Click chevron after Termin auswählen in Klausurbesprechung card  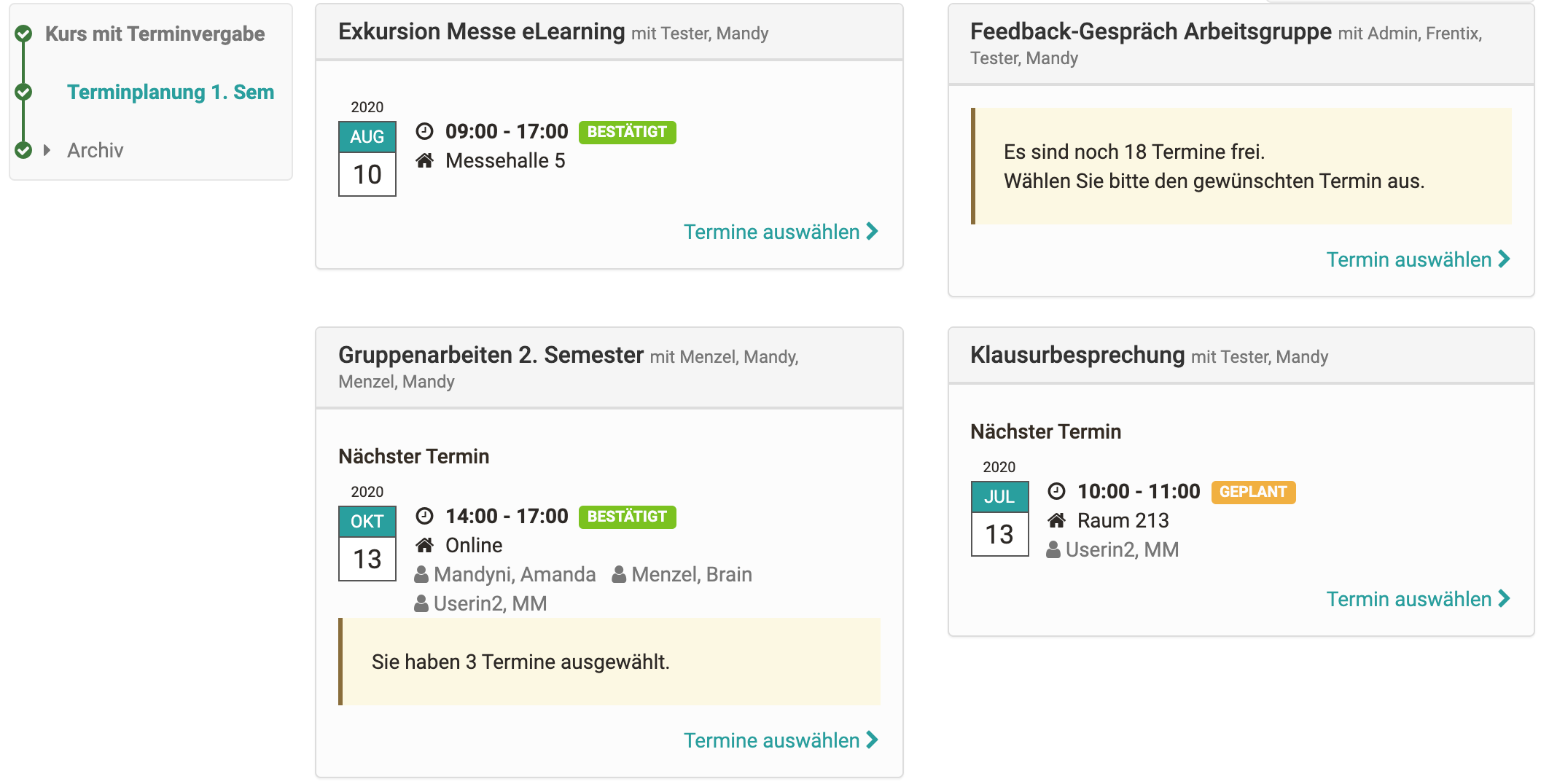pyautogui.click(x=1505, y=599)
